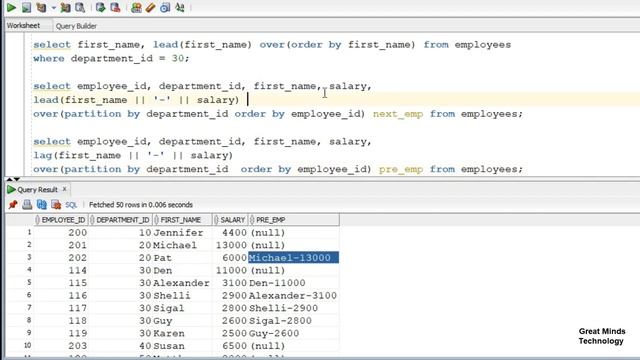Select the Karen first name cell
This screenshot has height=360, width=640.
click(x=182, y=333)
